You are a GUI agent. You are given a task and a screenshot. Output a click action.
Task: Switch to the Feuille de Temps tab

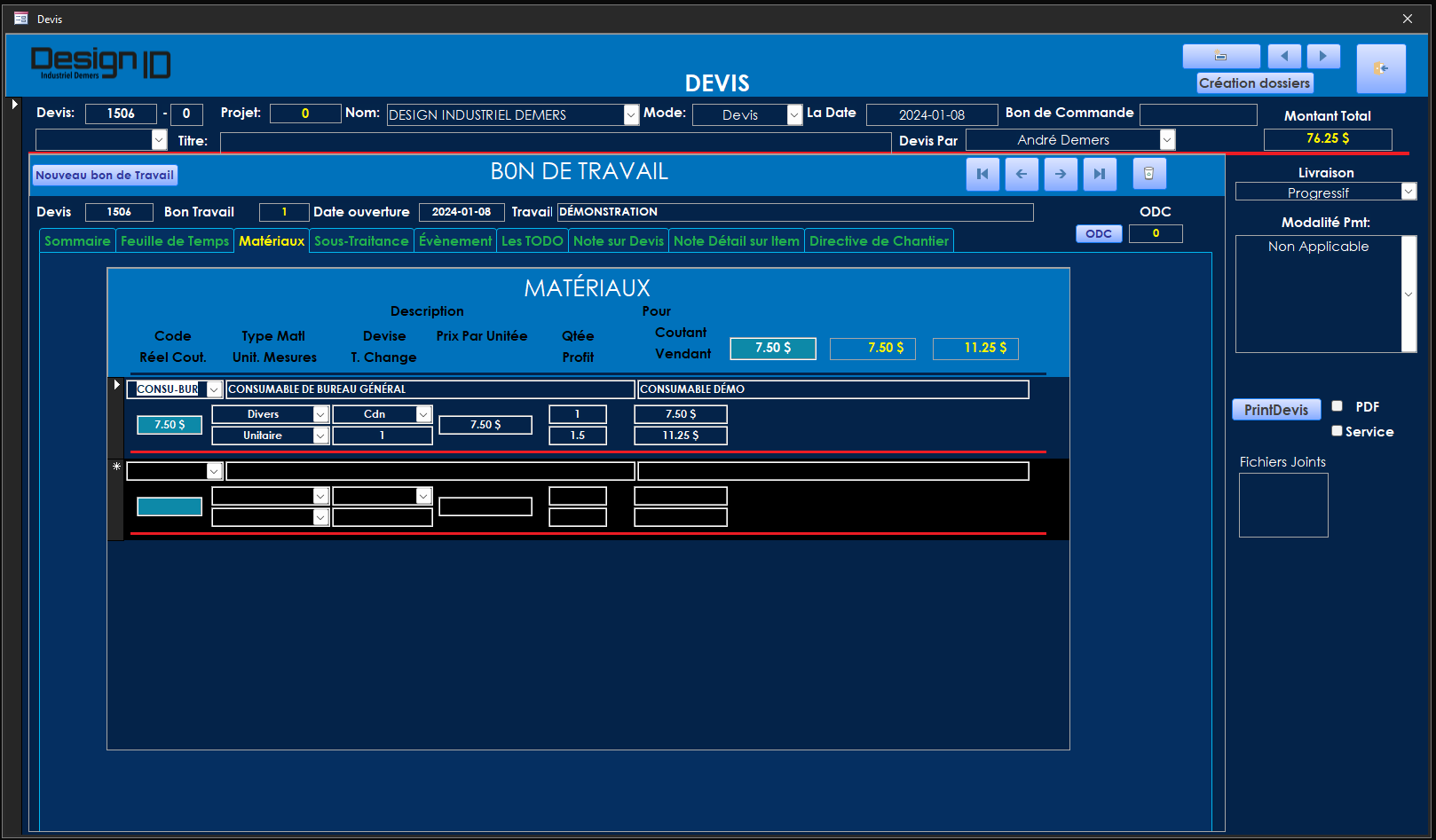(175, 241)
